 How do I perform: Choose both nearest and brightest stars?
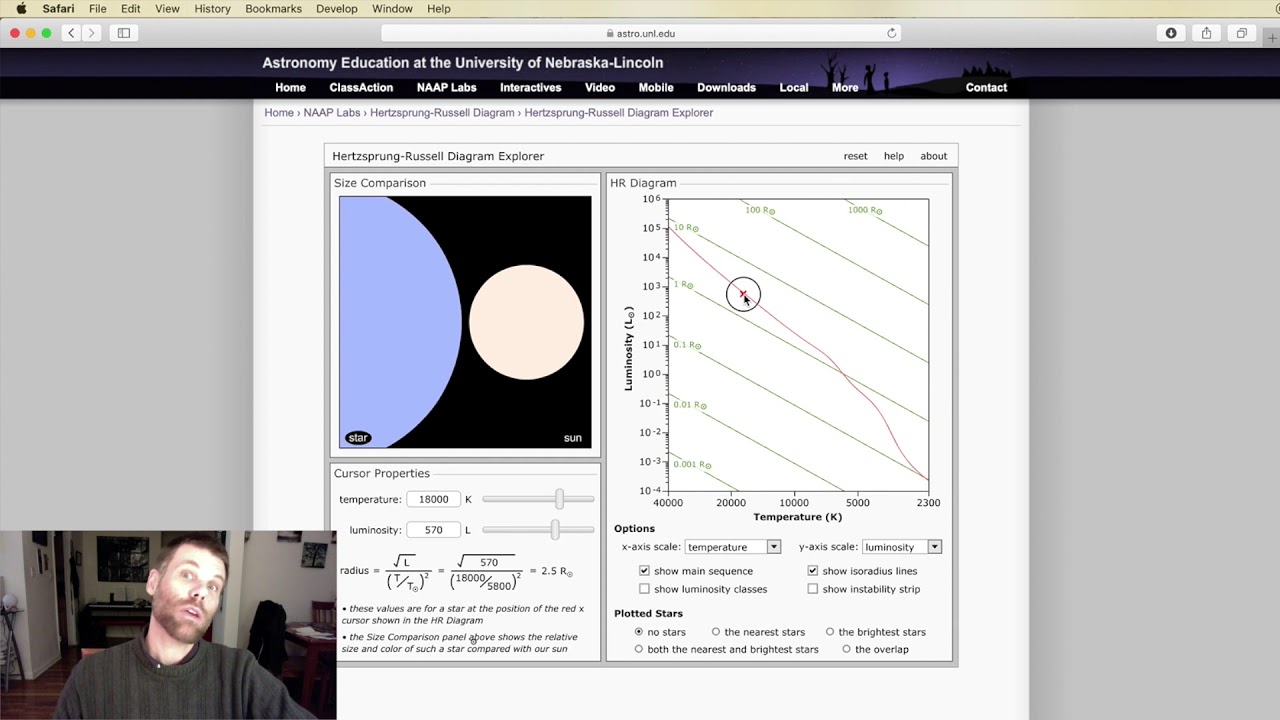[x=639, y=649]
